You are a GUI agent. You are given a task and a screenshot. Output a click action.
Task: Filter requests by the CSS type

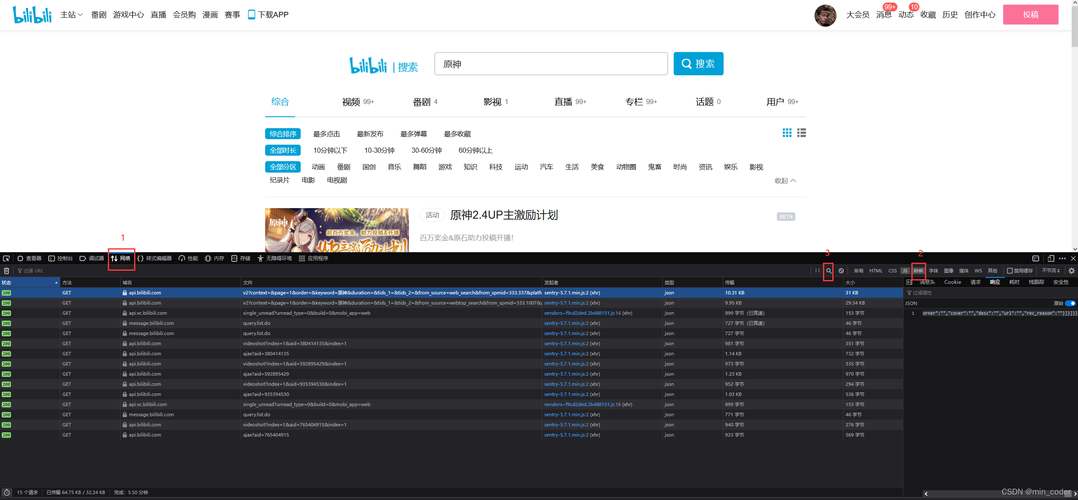(892, 271)
